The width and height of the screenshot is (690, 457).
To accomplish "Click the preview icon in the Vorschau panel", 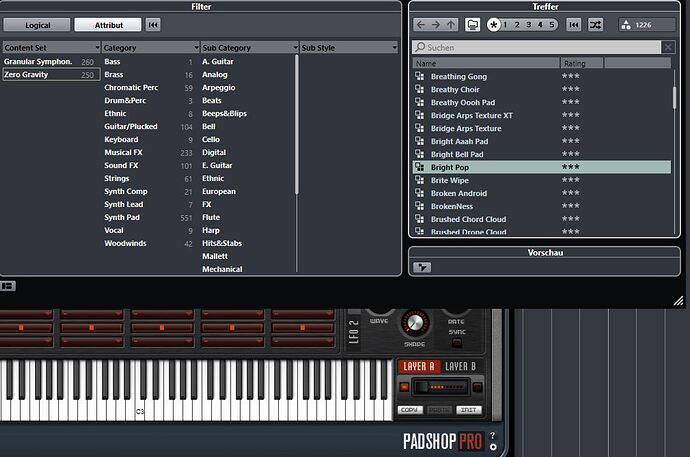I will 422,267.
